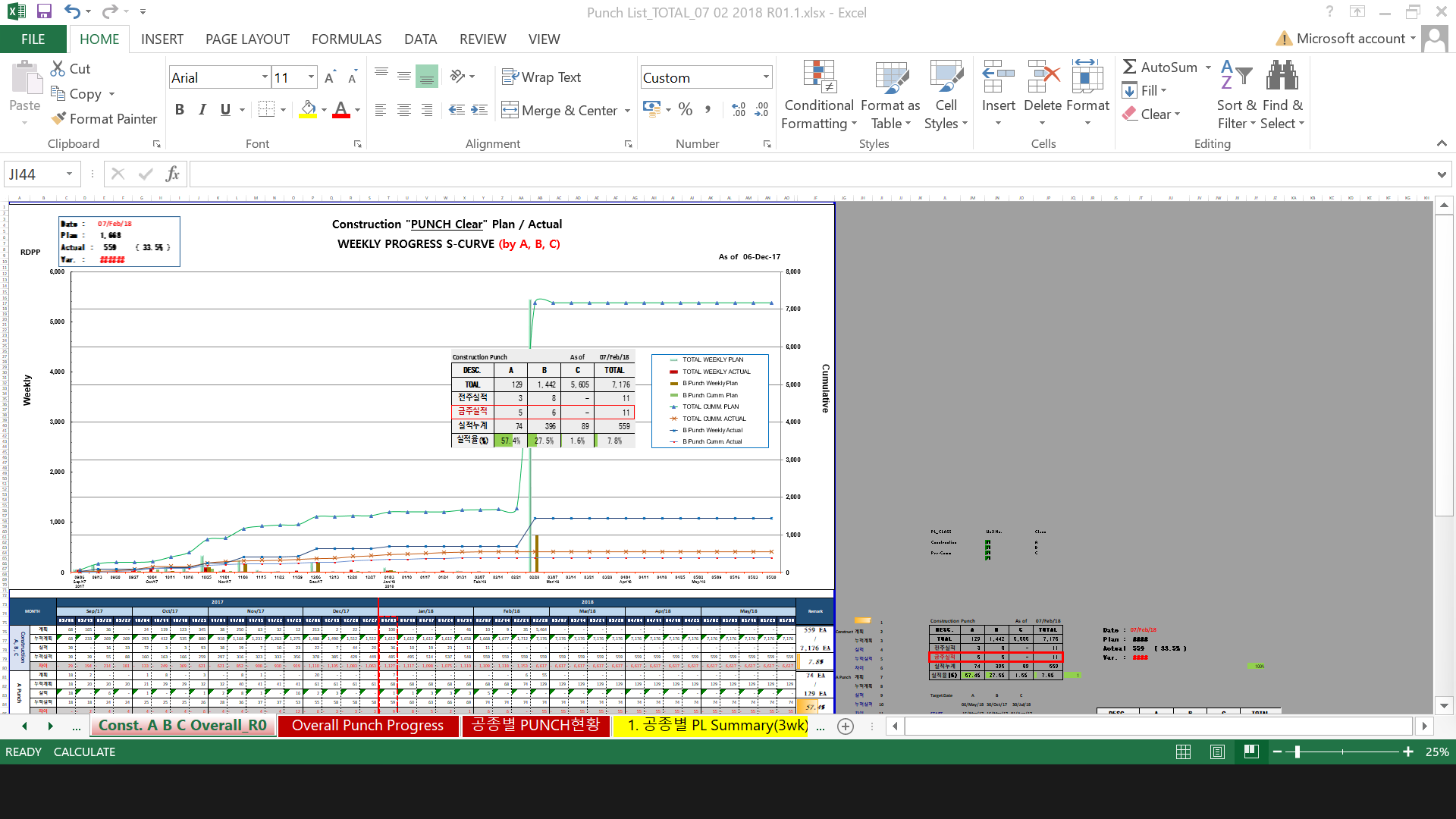Click the AutoSum sigma icon
Image resolution: width=1456 pixels, height=819 pixels.
[1129, 67]
